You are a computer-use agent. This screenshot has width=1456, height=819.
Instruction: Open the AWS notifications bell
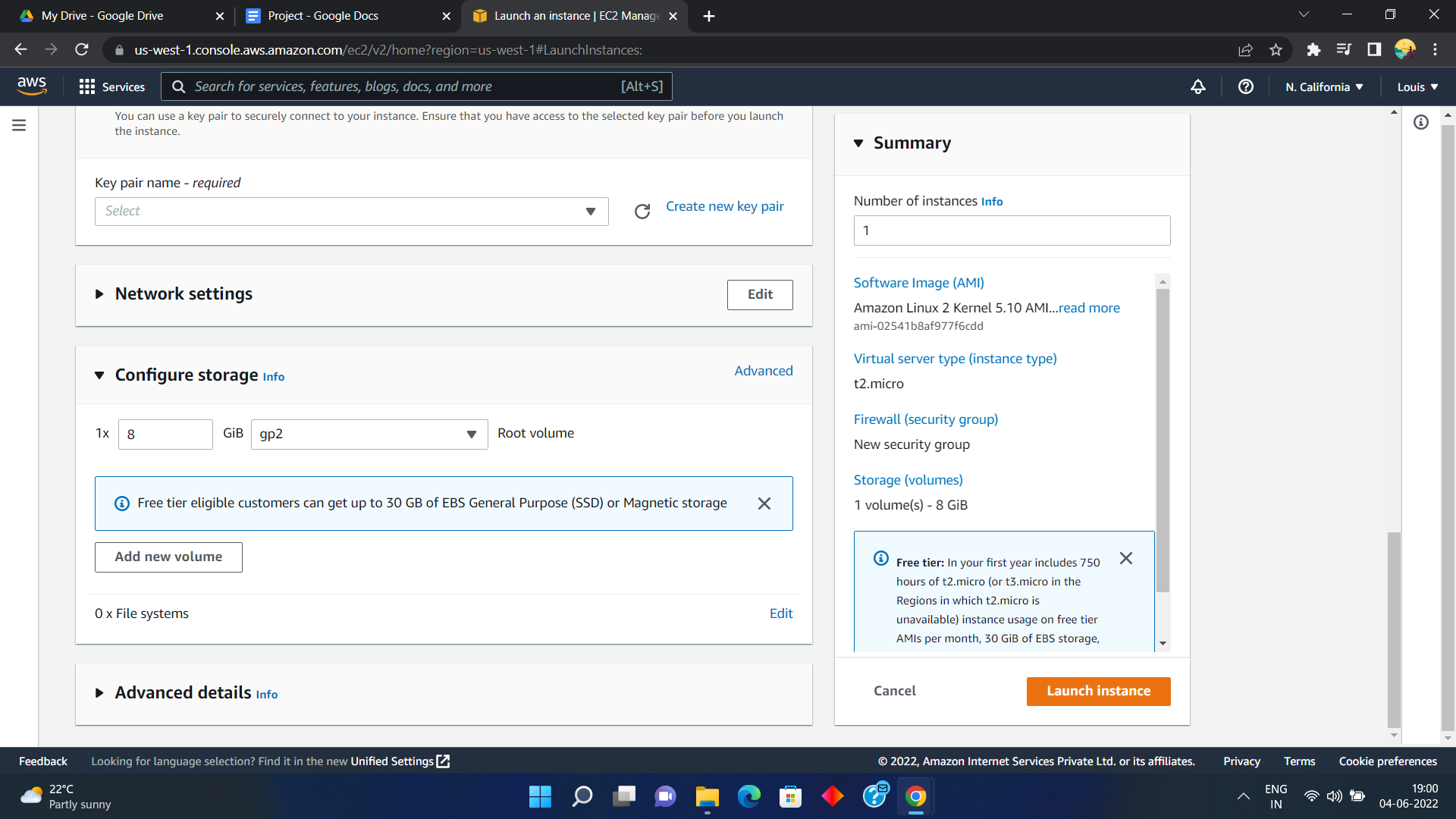click(x=1198, y=86)
